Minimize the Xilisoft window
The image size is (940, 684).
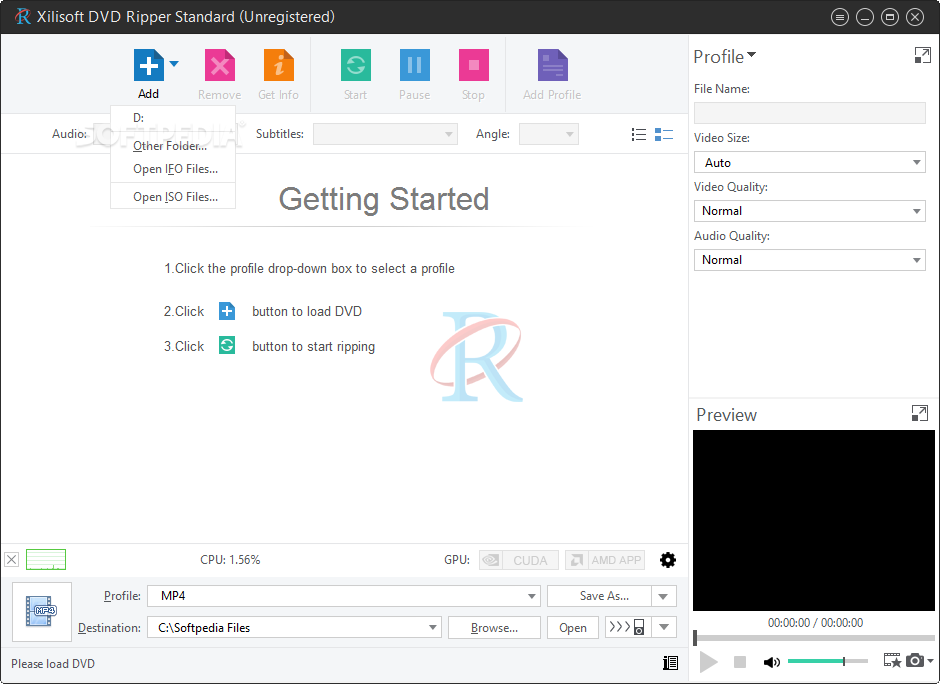click(x=864, y=17)
